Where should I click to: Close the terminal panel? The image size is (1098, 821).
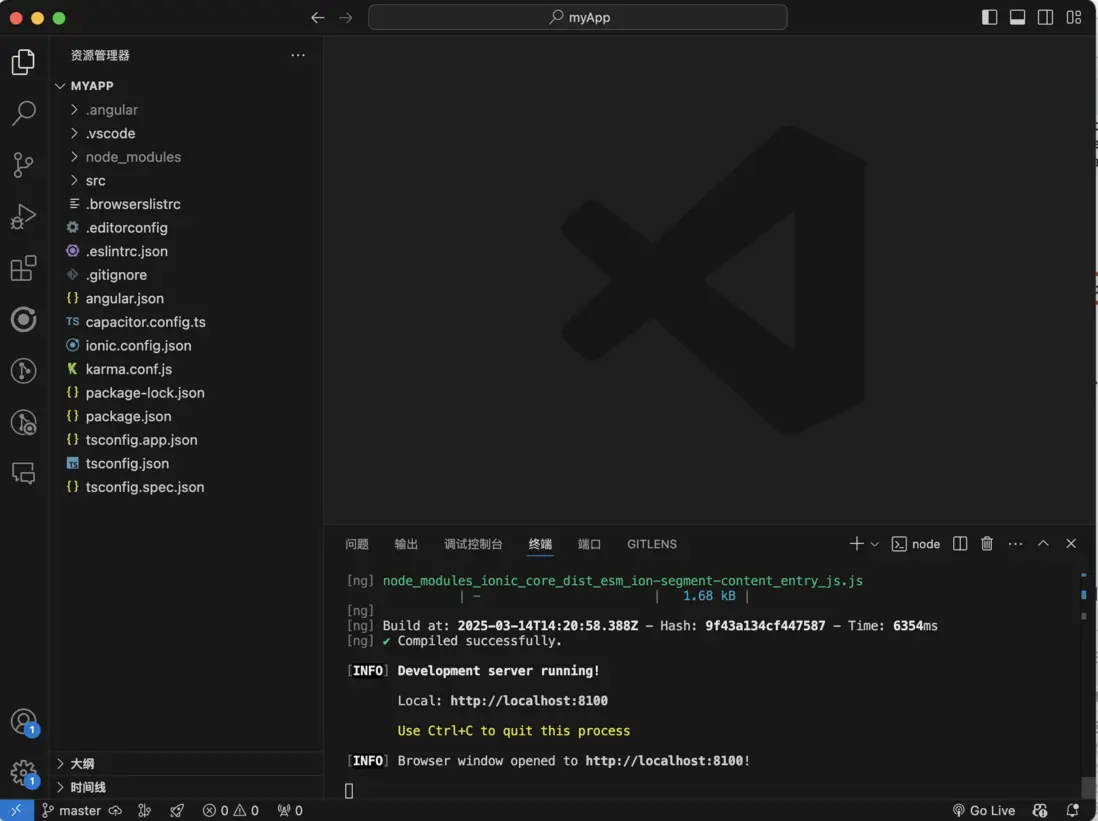(x=1071, y=544)
